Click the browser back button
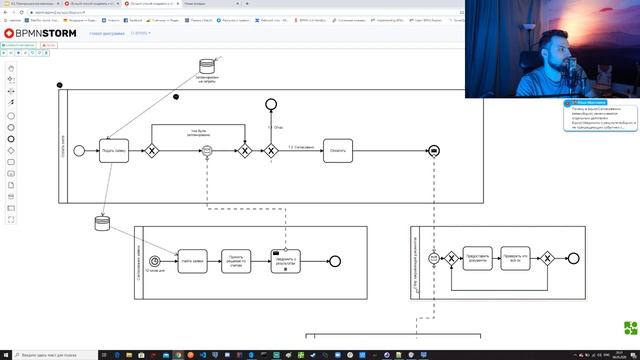Screen dimensions: 640x360 (x=5, y=12)
